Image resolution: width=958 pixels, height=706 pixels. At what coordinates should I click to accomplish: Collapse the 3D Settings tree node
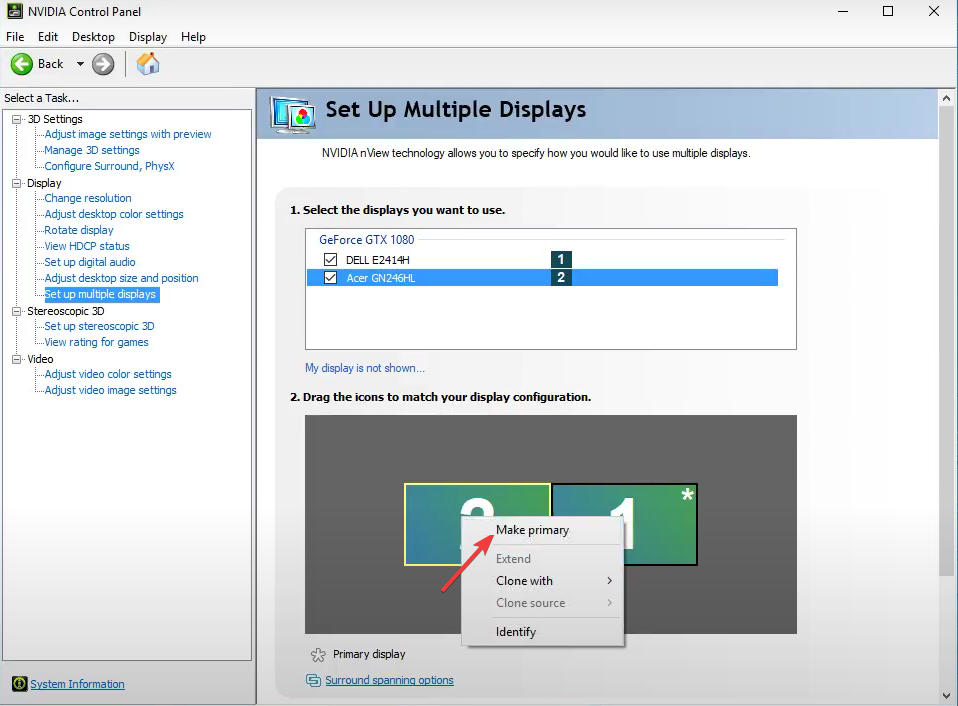pos(16,119)
